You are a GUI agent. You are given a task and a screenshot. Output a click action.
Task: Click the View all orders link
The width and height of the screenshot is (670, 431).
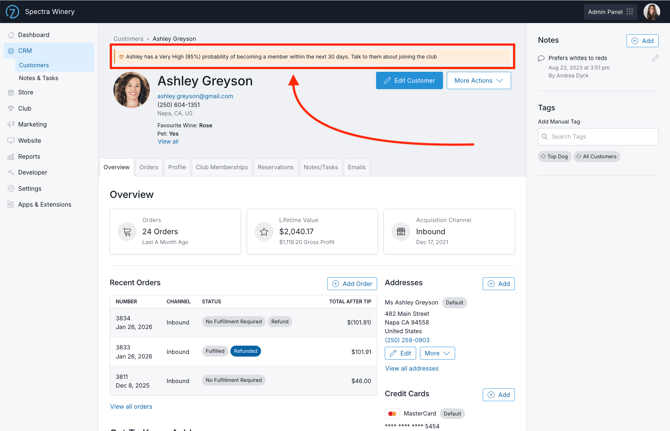coord(131,407)
